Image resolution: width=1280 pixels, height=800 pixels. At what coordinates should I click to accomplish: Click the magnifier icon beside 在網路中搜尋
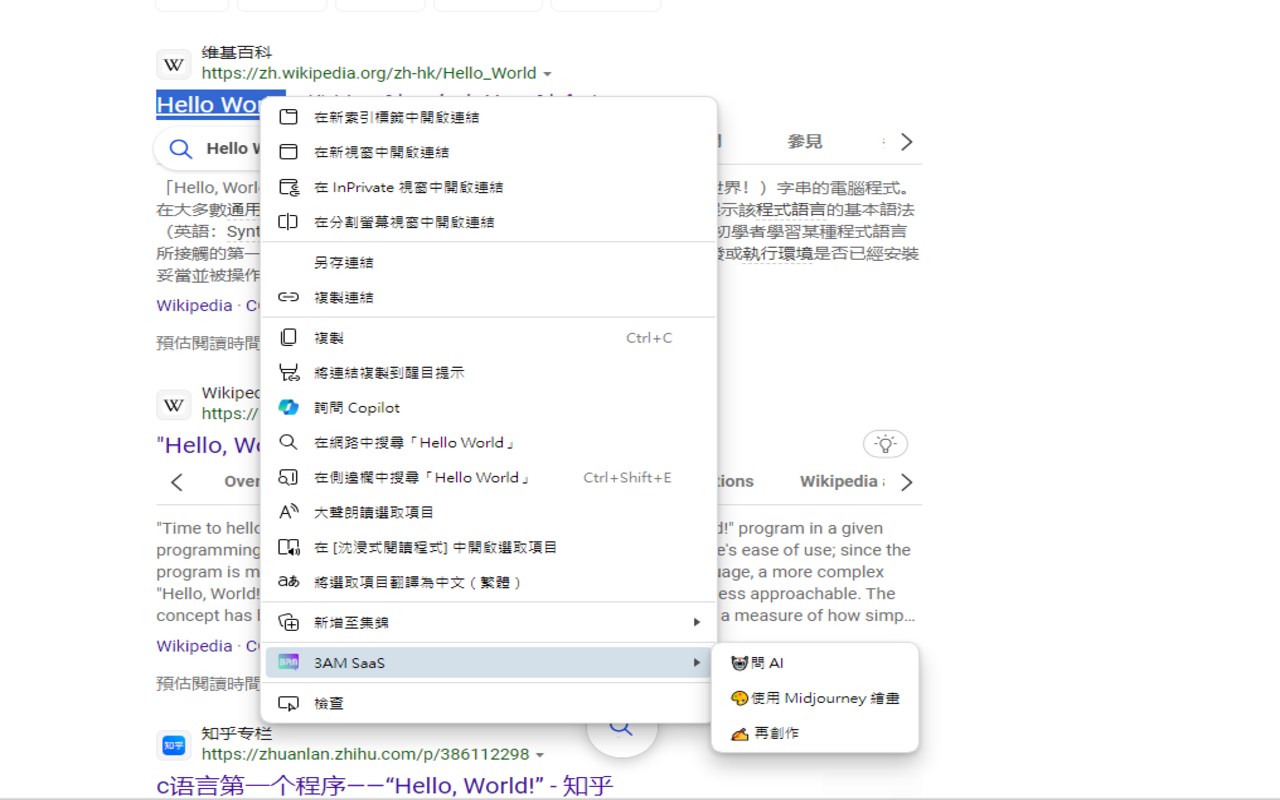point(288,442)
